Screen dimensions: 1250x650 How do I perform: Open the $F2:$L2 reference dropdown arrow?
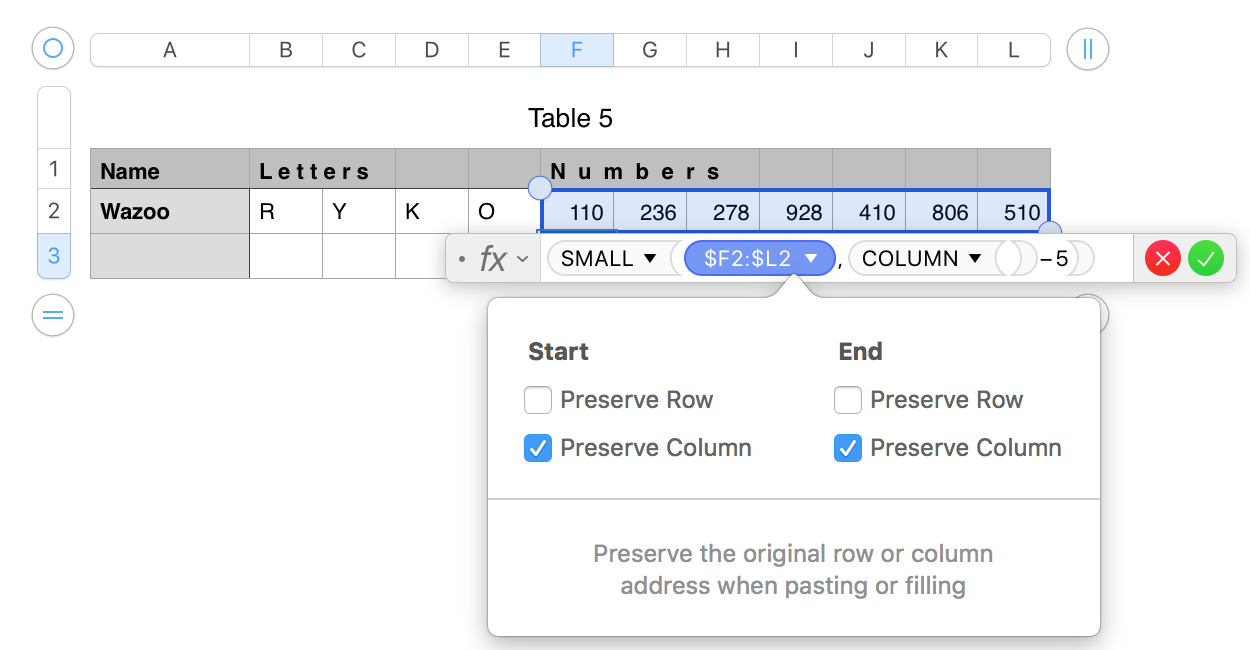point(812,259)
